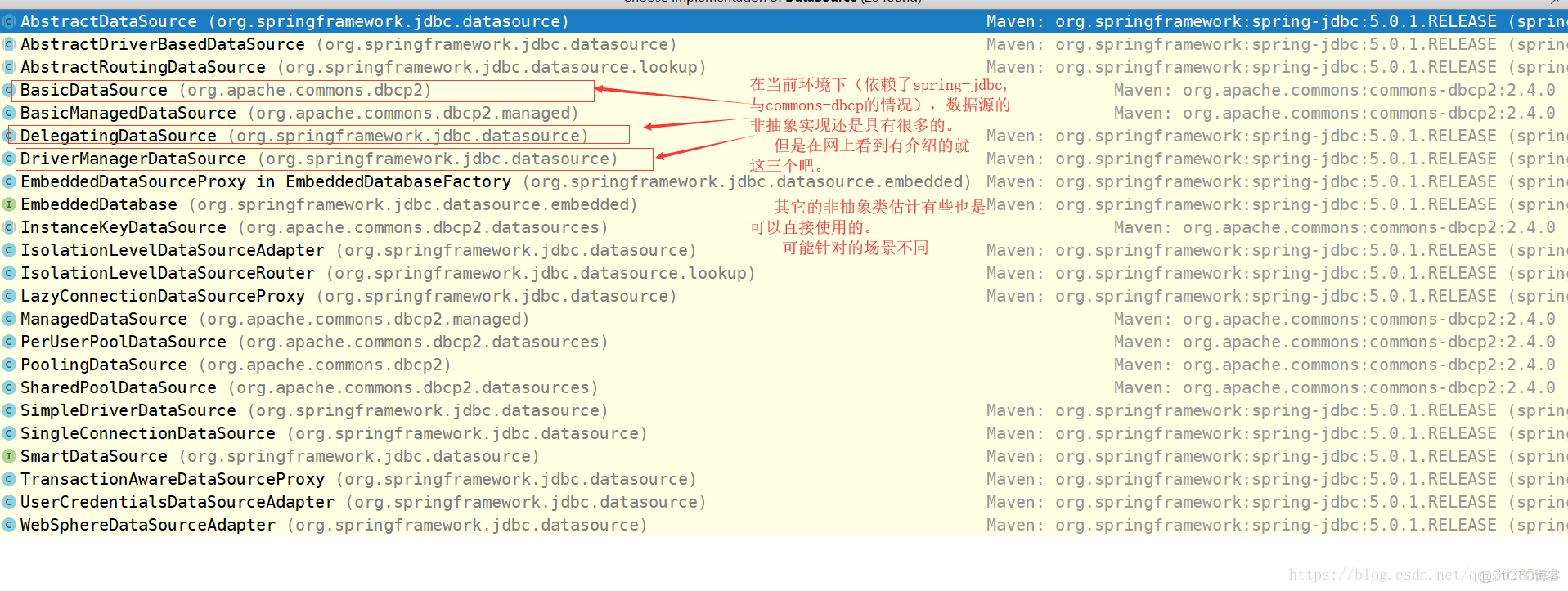1568x591 pixels.
Task: Pick BasicManagedDataSource implementation
Action: coord(784,113)
